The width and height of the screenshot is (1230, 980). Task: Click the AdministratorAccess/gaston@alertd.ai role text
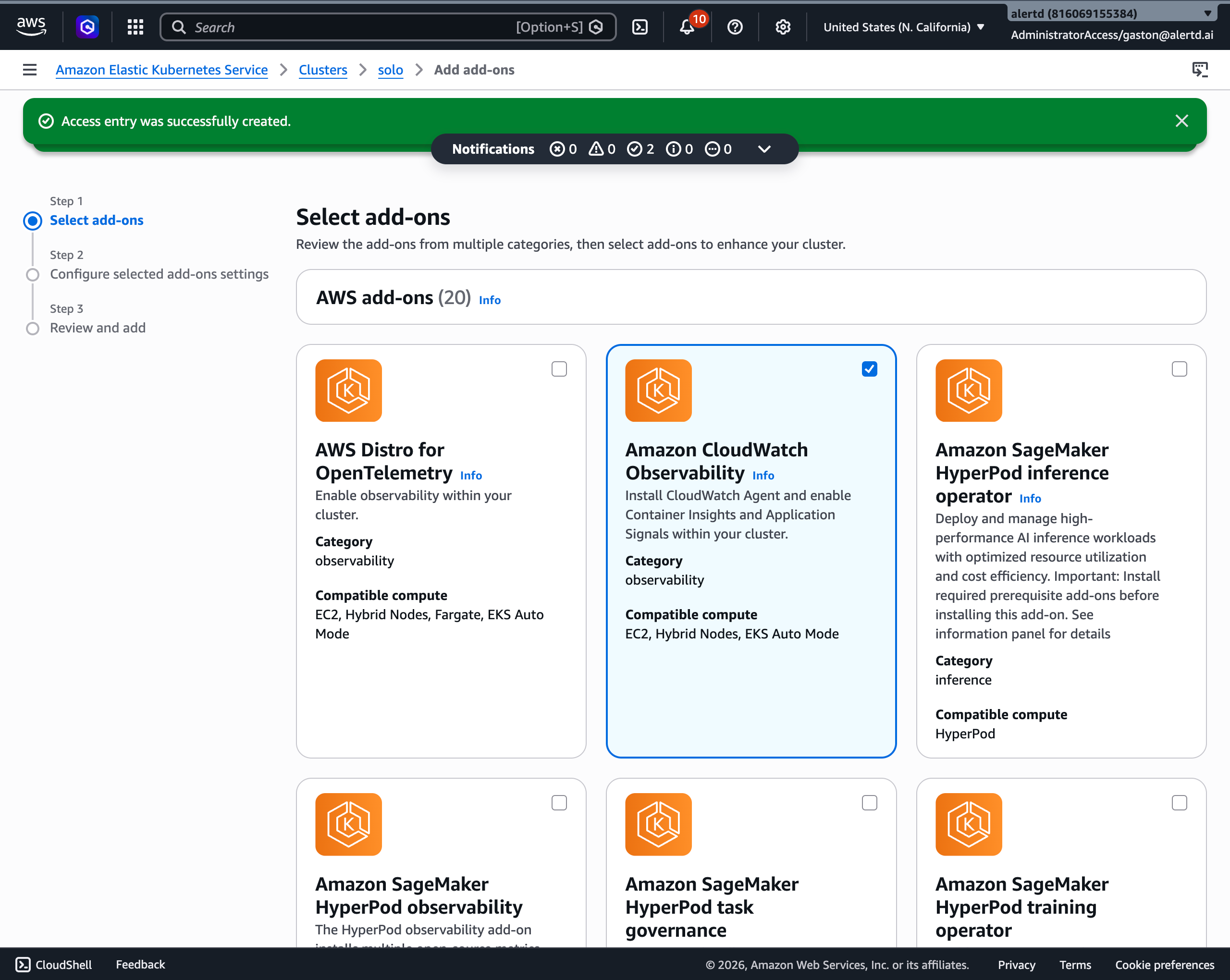click(x=1111, y=35)
